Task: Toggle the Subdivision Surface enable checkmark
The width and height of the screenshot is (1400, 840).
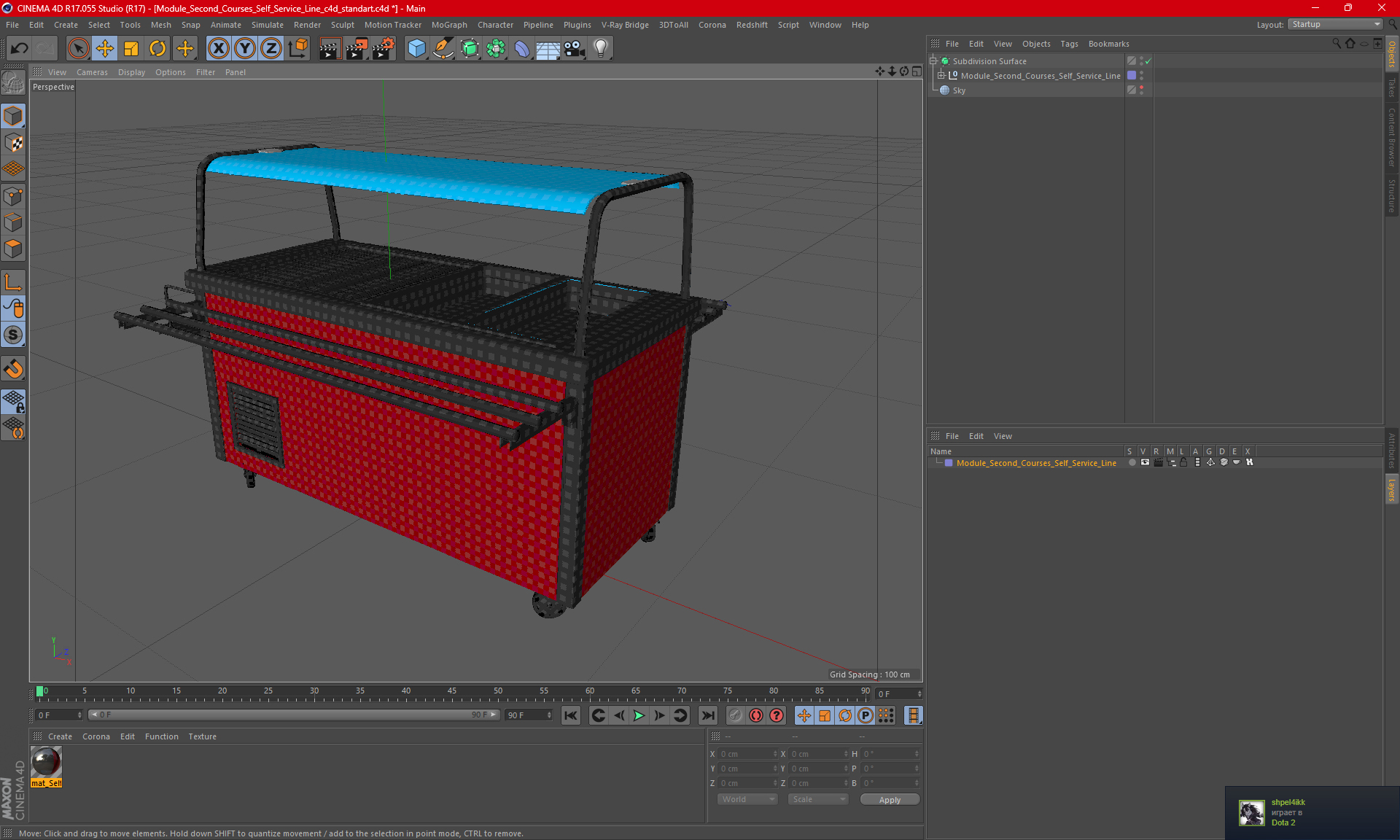Action: click(x=1148, y=61)
